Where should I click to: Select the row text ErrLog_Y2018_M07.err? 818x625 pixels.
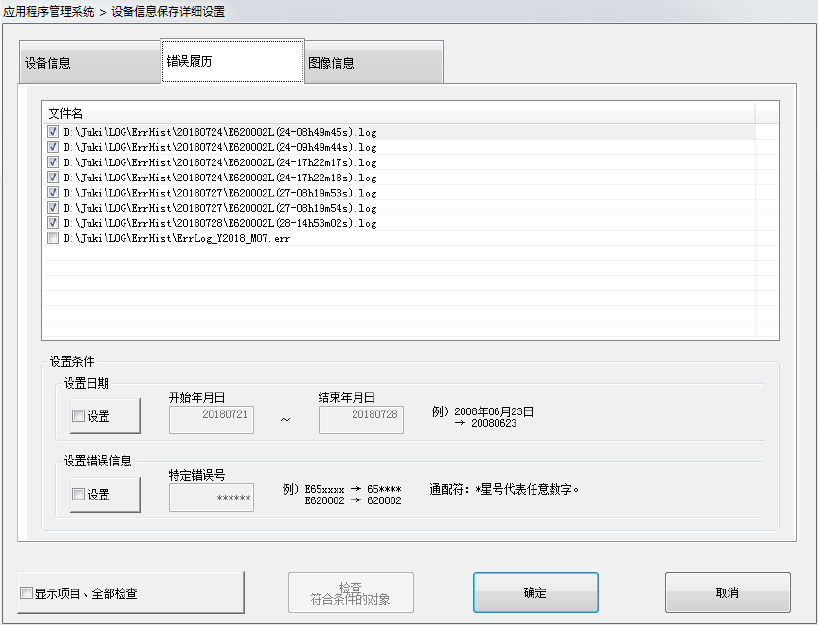(177, 238)
